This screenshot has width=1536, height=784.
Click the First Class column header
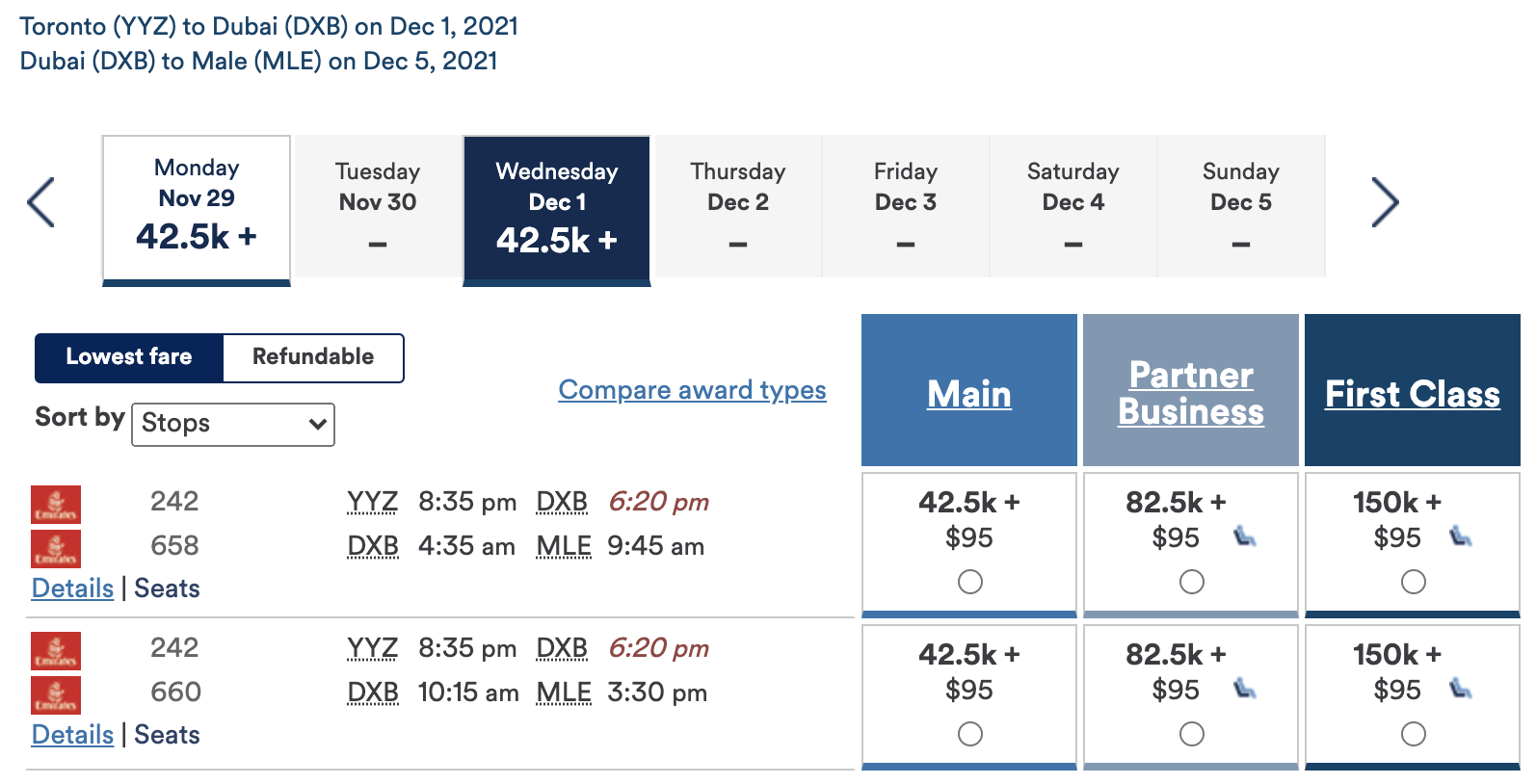tap(1412, 393)
